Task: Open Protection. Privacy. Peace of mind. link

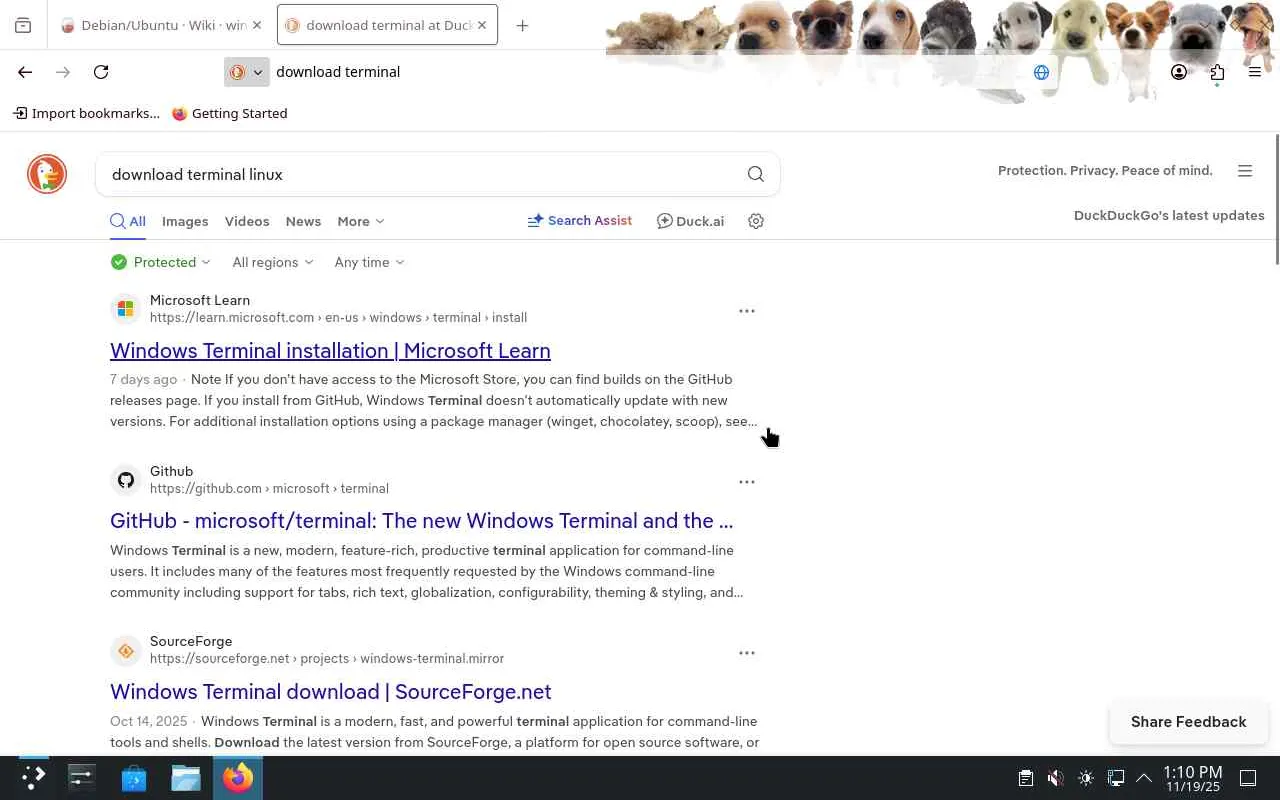Action: (x=1105, y=170)
